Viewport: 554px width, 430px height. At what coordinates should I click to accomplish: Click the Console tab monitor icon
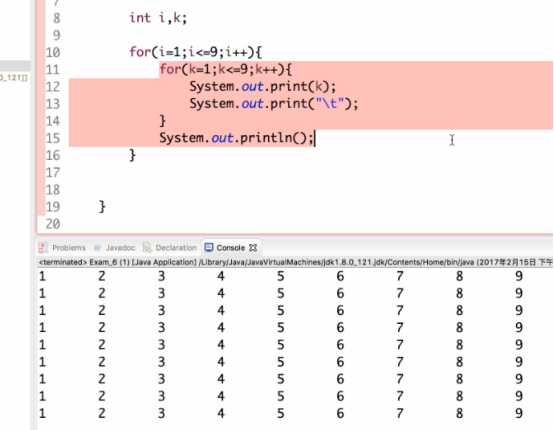[x=209, y=247]
